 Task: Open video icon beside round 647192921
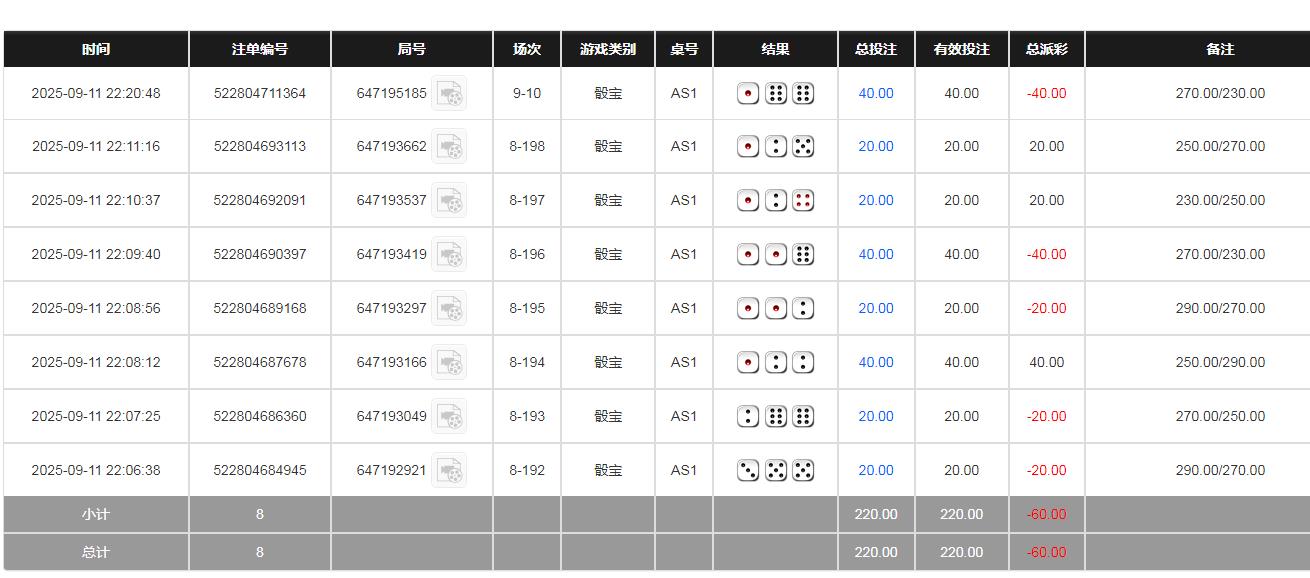[449, 471]
